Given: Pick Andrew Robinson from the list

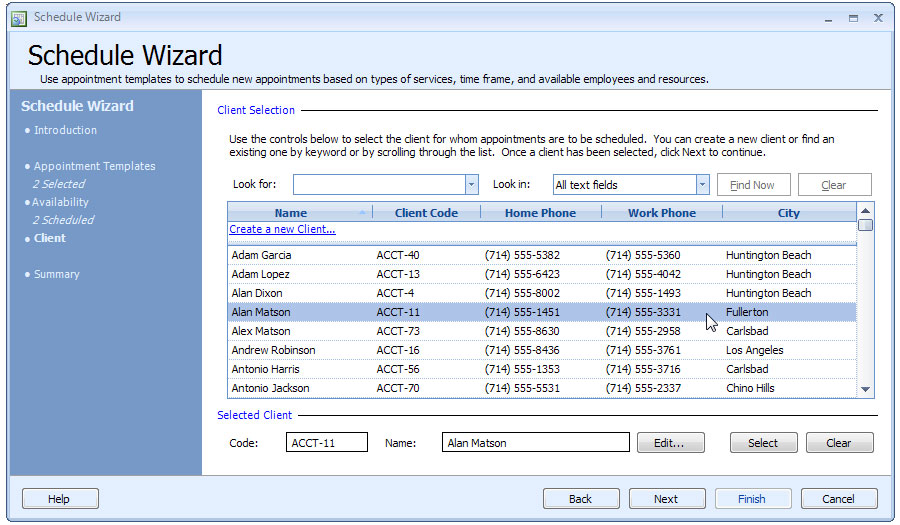Looking at the screenshot, I should click(x=542, y=349).
